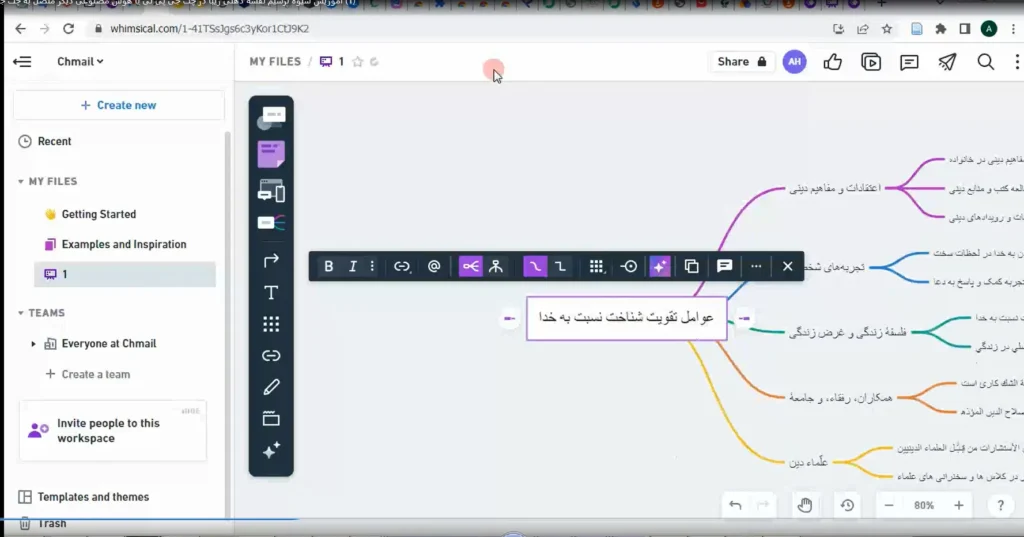
Task: Open the three-dot more menu in node toolbar
Action: (x=756, y=267)
